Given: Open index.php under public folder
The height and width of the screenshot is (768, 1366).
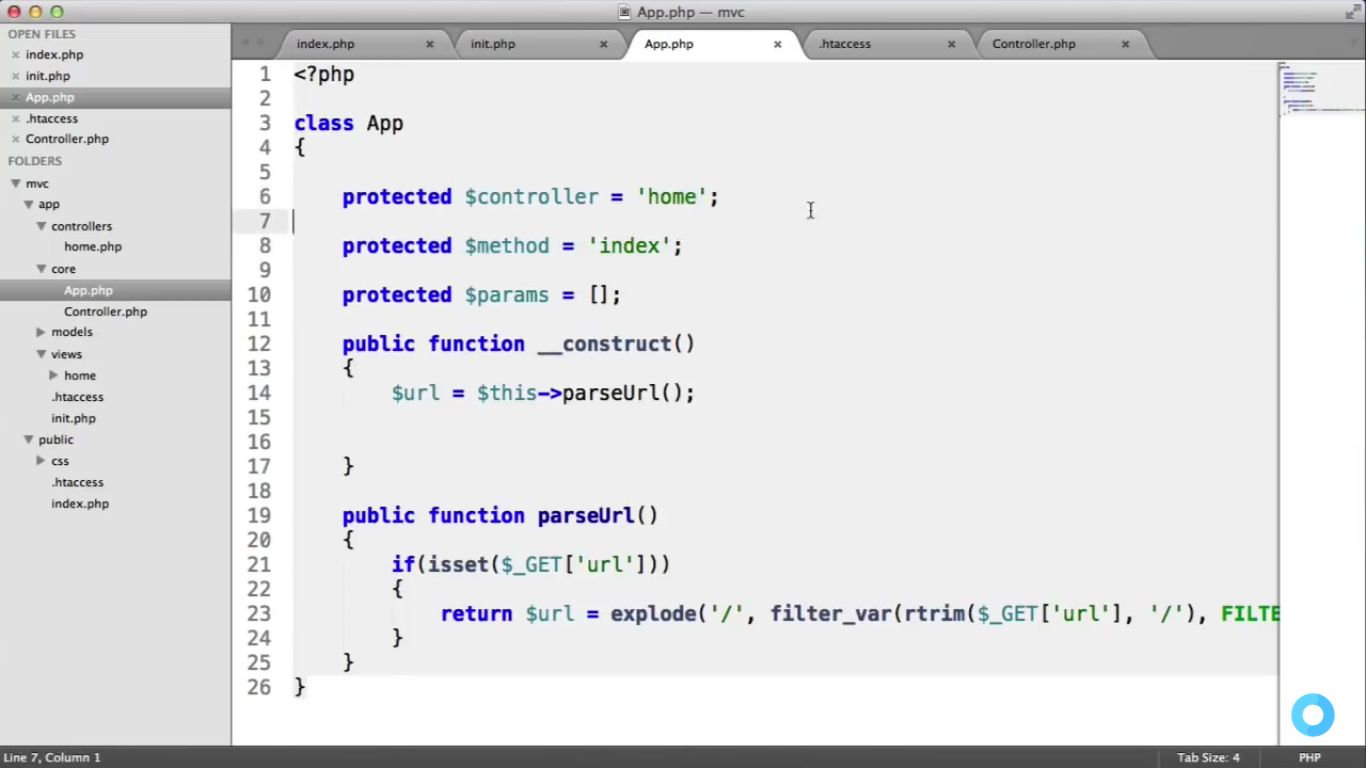Looking at the screenshot, I should [80, 504].
